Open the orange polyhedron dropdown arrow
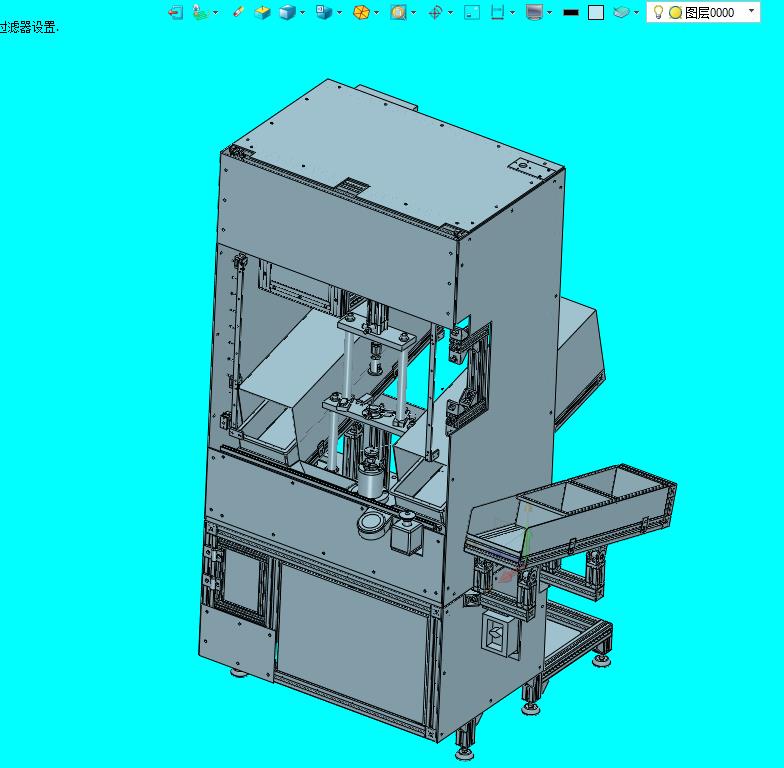The image size is (784, 768). (376, 12)
